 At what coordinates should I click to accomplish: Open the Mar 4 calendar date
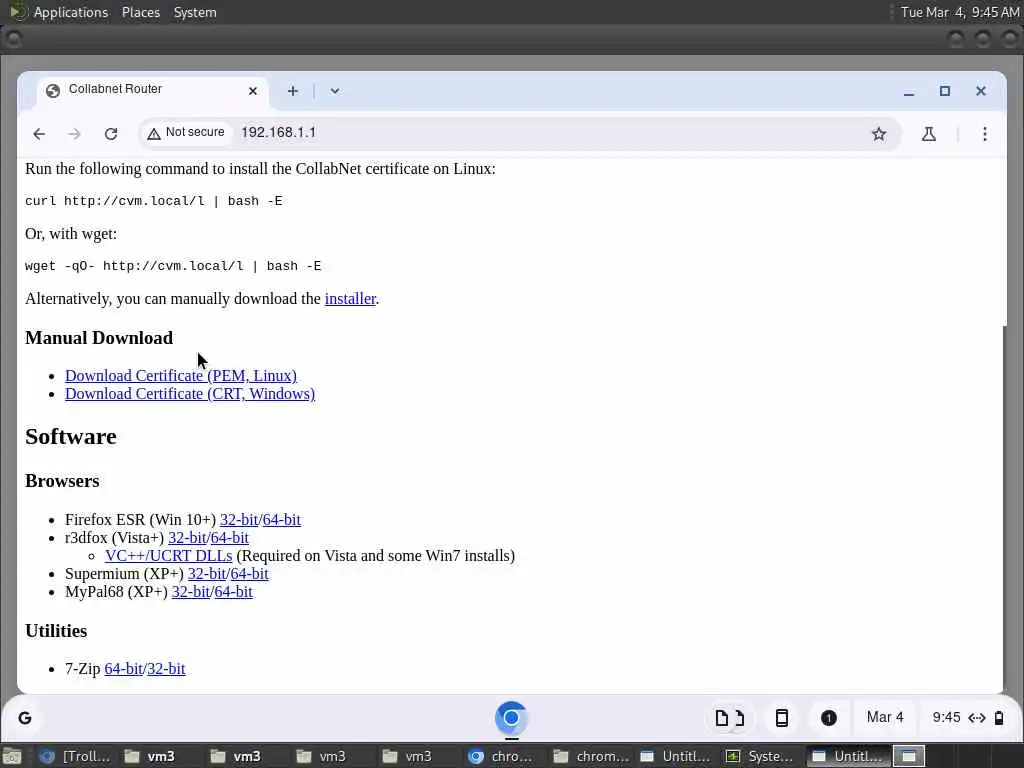click(885, 718)
